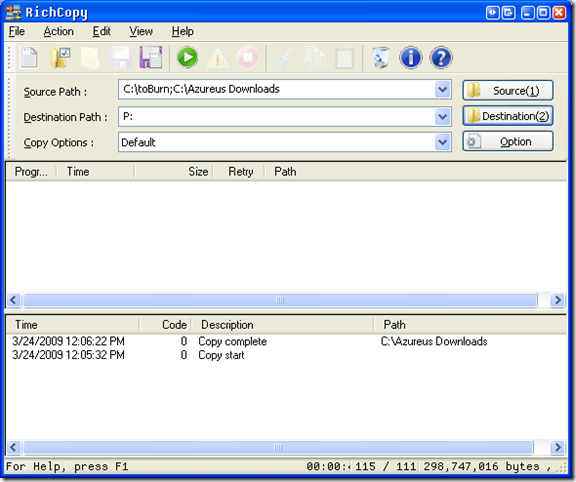Open the Action menu
Viewport: 576px width, 482px height.
[58, 31]
